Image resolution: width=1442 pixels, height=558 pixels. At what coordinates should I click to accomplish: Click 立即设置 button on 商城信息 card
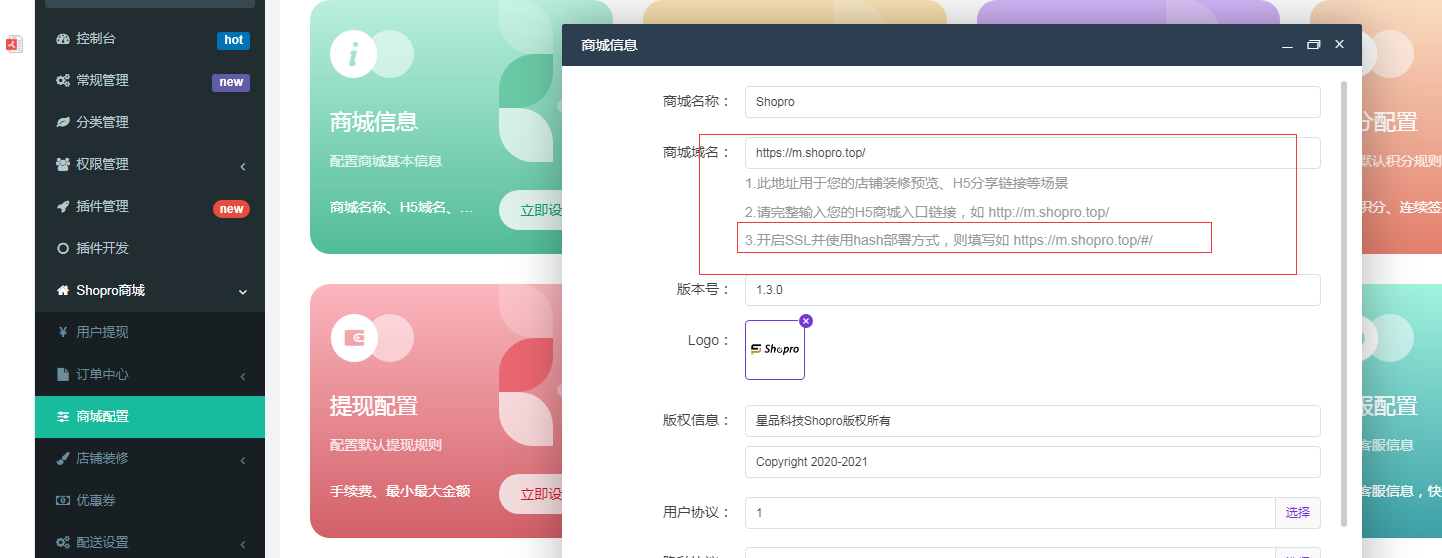tap(531, 210)
